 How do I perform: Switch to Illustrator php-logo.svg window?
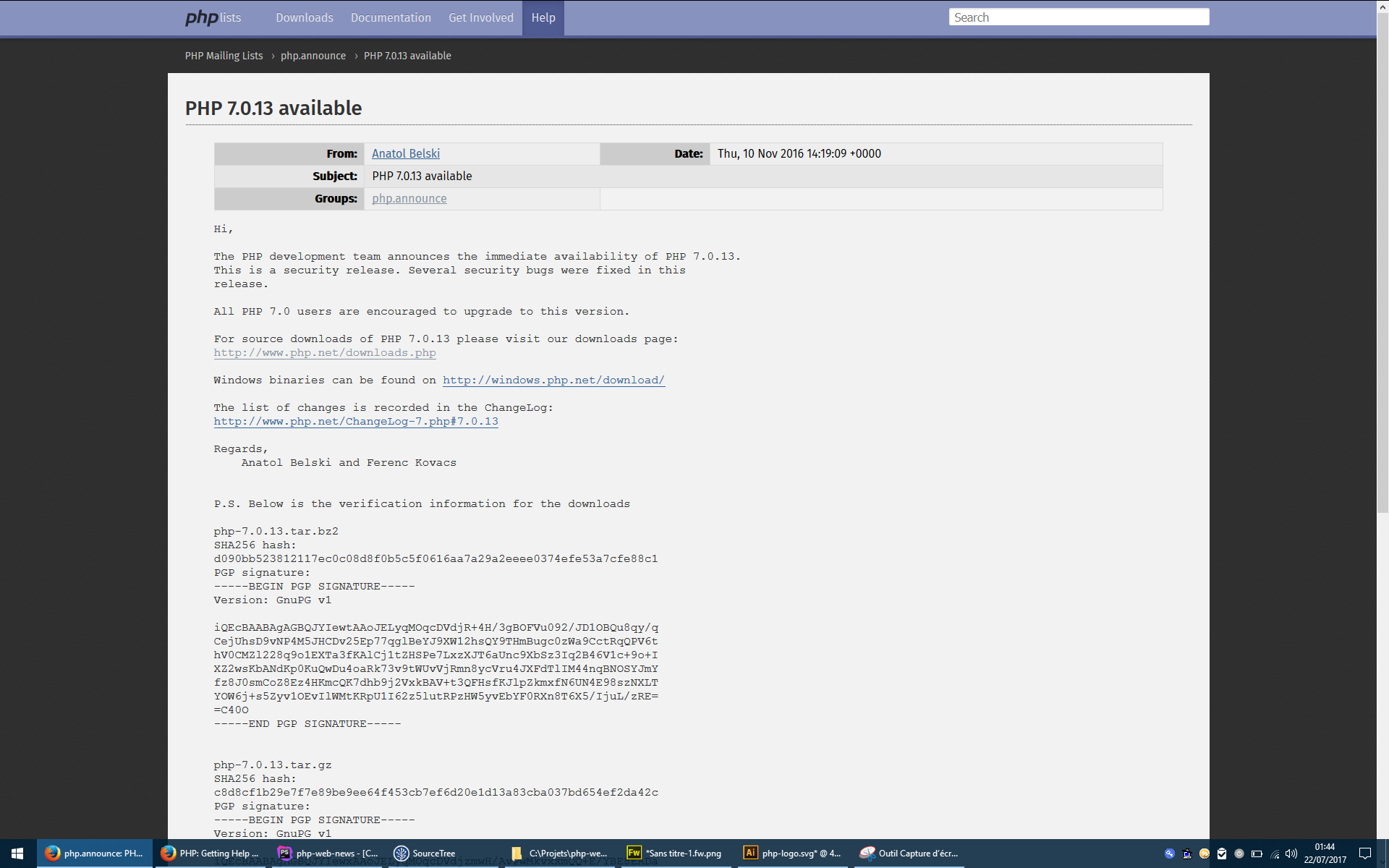(x=792, y=854)
